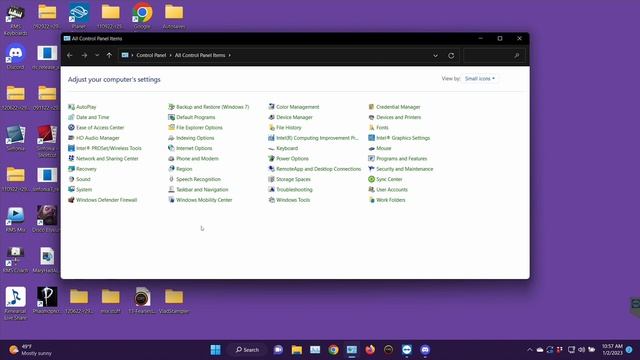This screenshot has width=640, height=360.
Task: Open the Phone and Modem icon
Action: click(171, 158)
